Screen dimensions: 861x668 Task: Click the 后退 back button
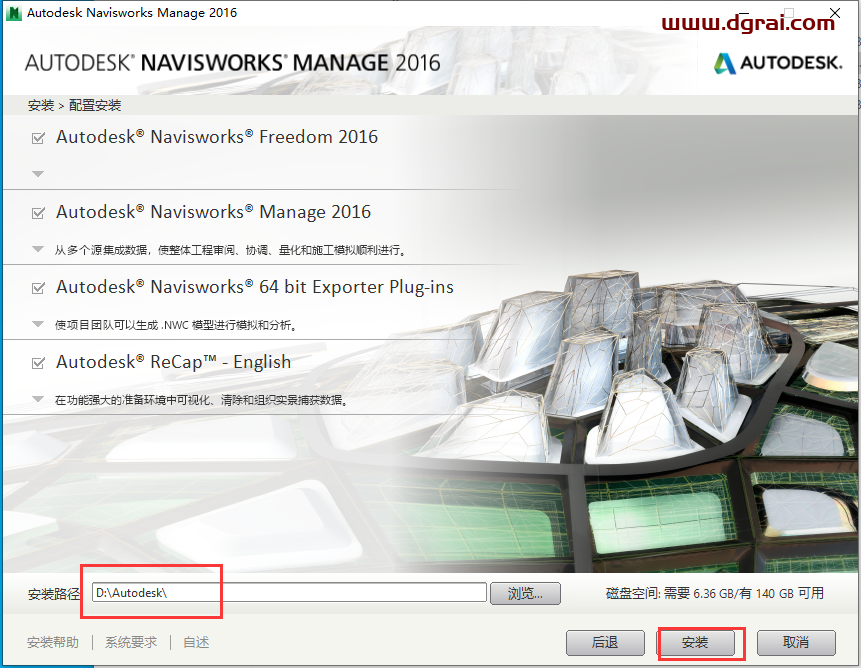click(605, 643)
